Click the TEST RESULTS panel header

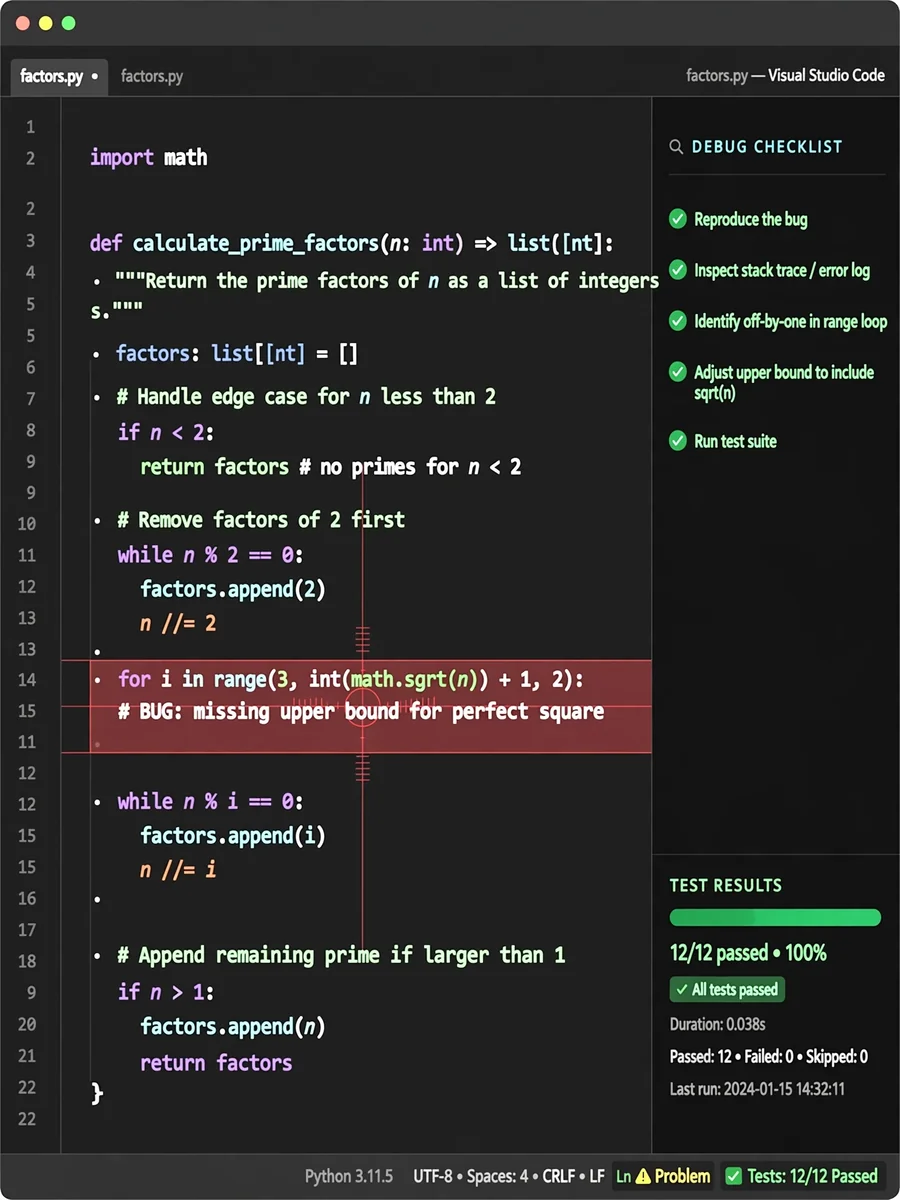click(726, 885)
